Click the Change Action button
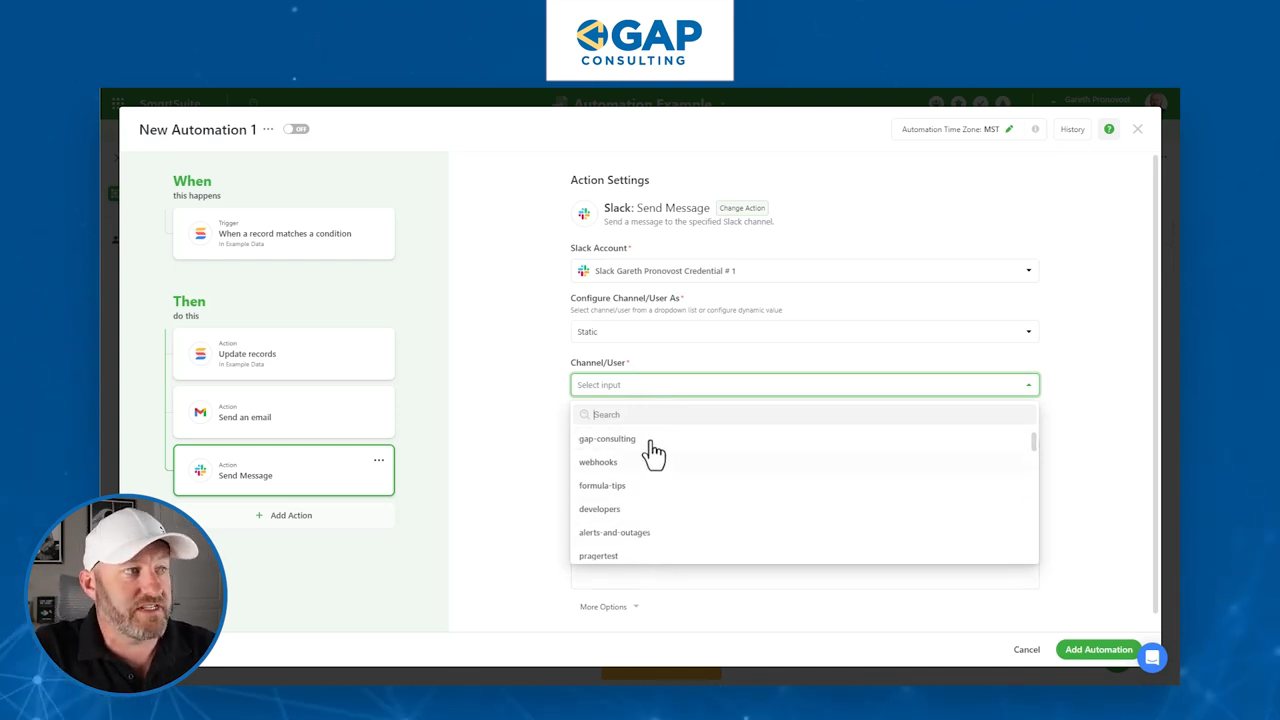1280x720 pixels. click(742, 208)
